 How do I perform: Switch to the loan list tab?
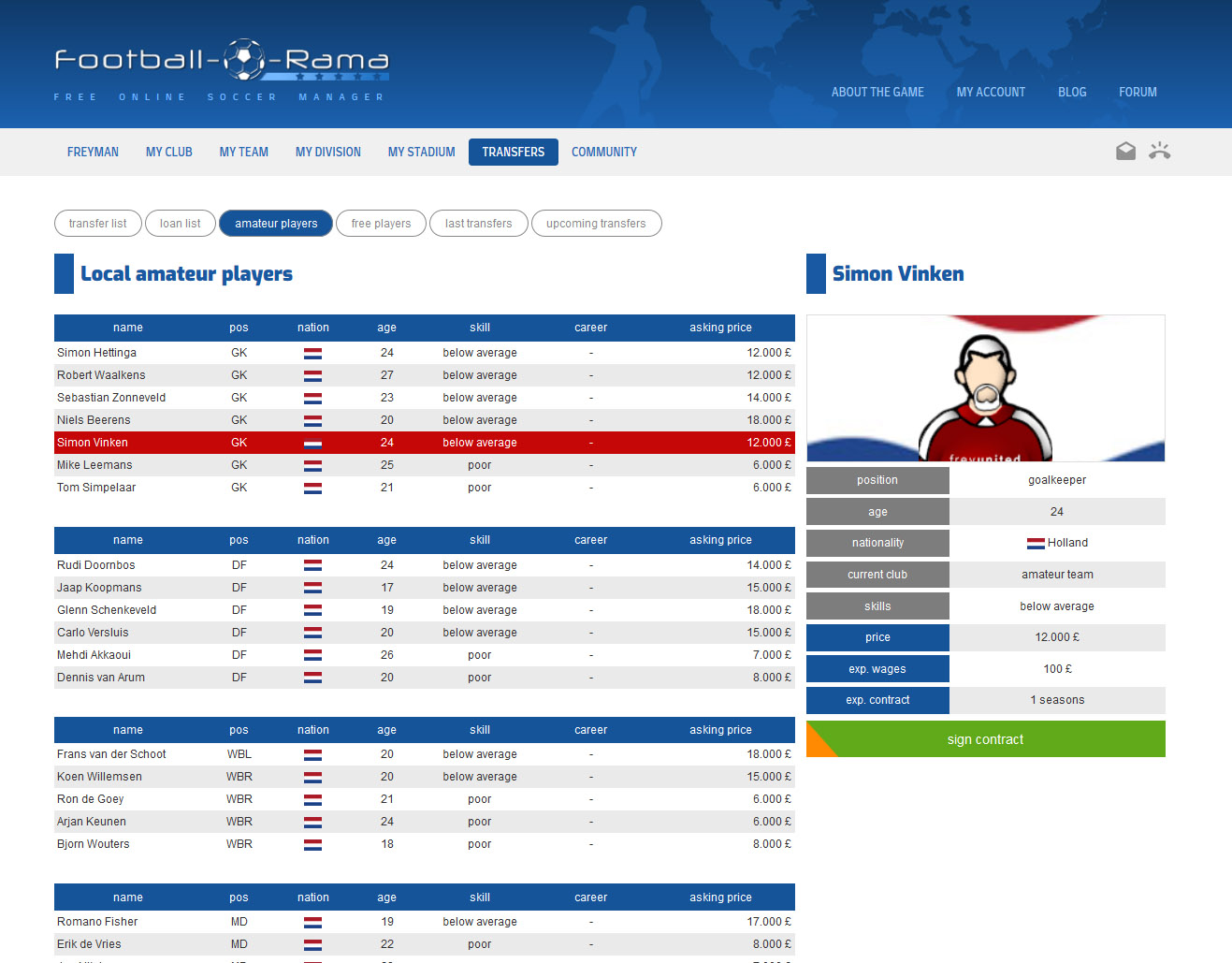[181, 224]
